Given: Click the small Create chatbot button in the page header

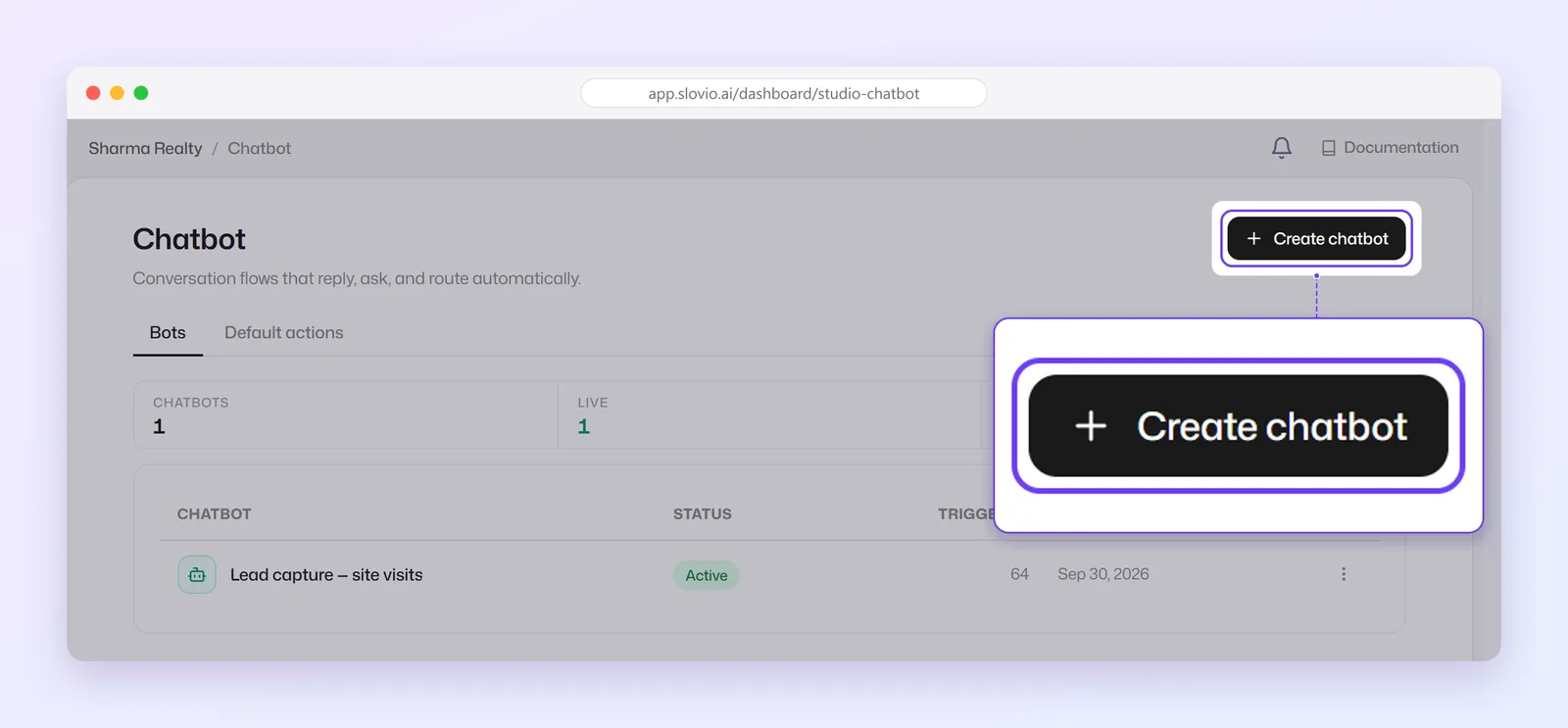Looking at the screenshot, I should point(1316,239).
